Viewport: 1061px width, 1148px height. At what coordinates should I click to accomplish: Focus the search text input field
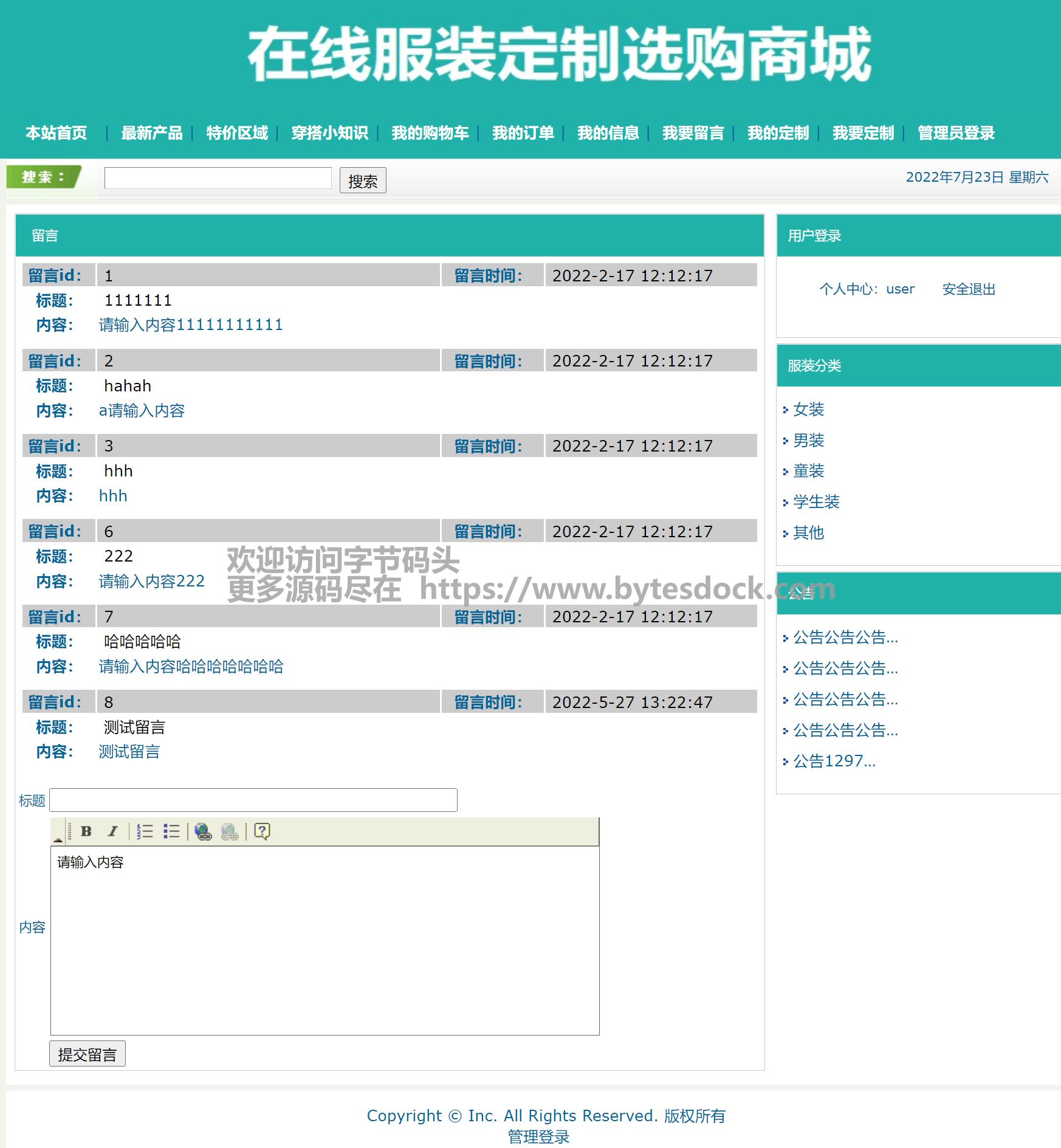click(x=218, y=178)
